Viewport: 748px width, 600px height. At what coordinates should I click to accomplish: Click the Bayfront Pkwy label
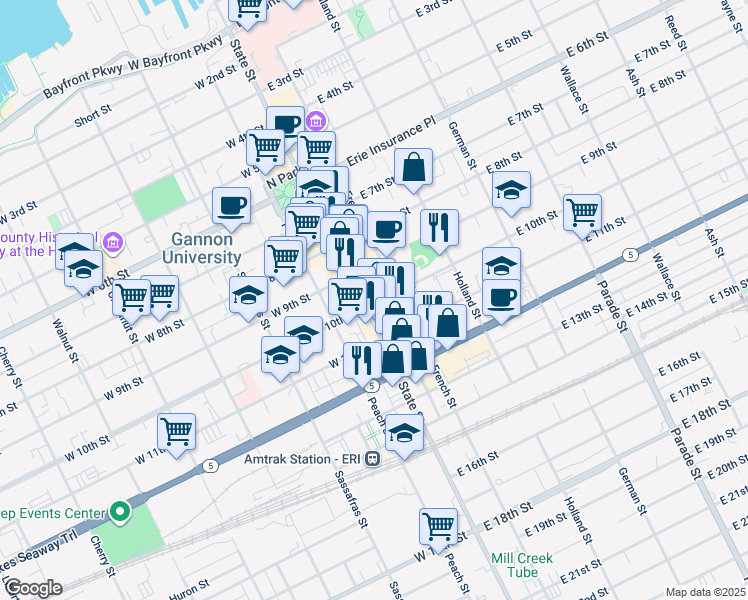[82, 81]
